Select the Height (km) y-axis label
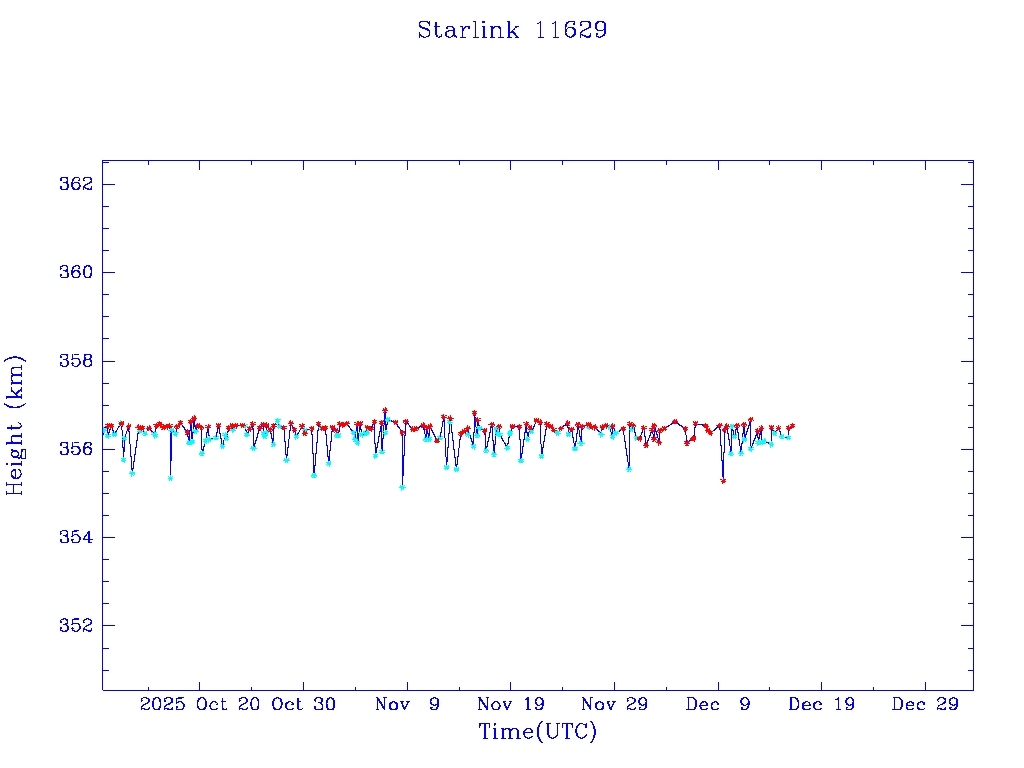Screen dimensions: 1024x768 click(x=16, y=425)
